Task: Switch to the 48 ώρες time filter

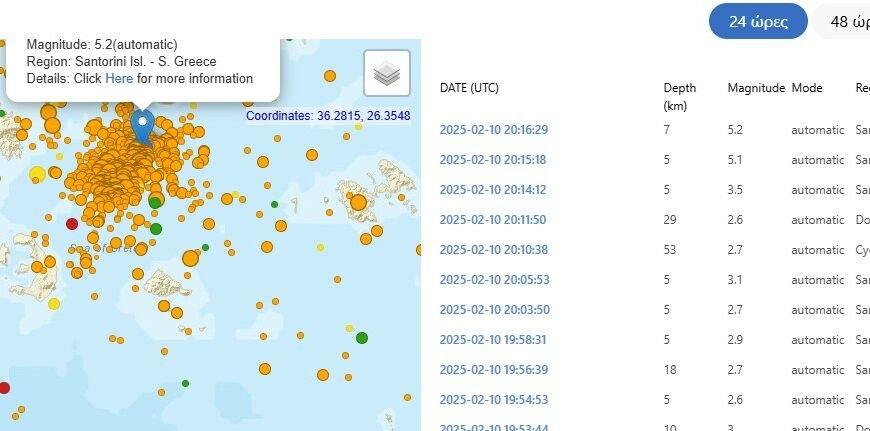Action: (845, 22)
